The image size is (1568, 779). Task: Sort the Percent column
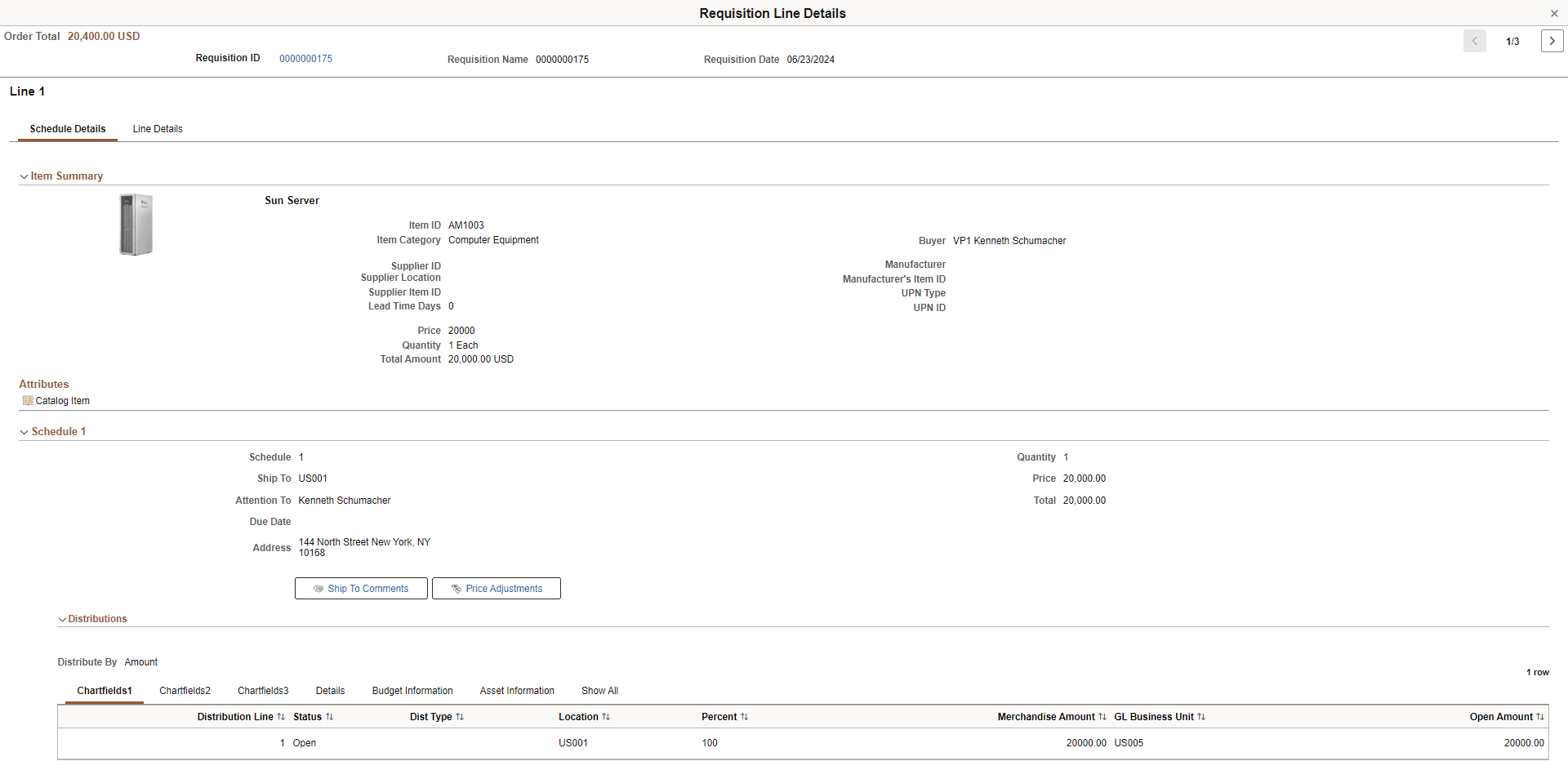tap(742, 716)
